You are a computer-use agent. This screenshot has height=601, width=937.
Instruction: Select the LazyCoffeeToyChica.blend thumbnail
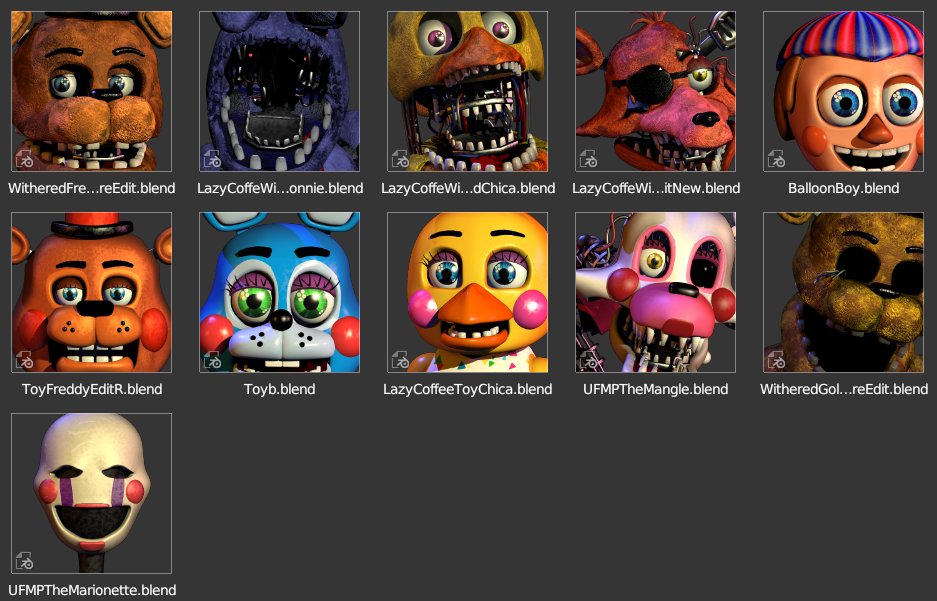[x=467, y=292]
